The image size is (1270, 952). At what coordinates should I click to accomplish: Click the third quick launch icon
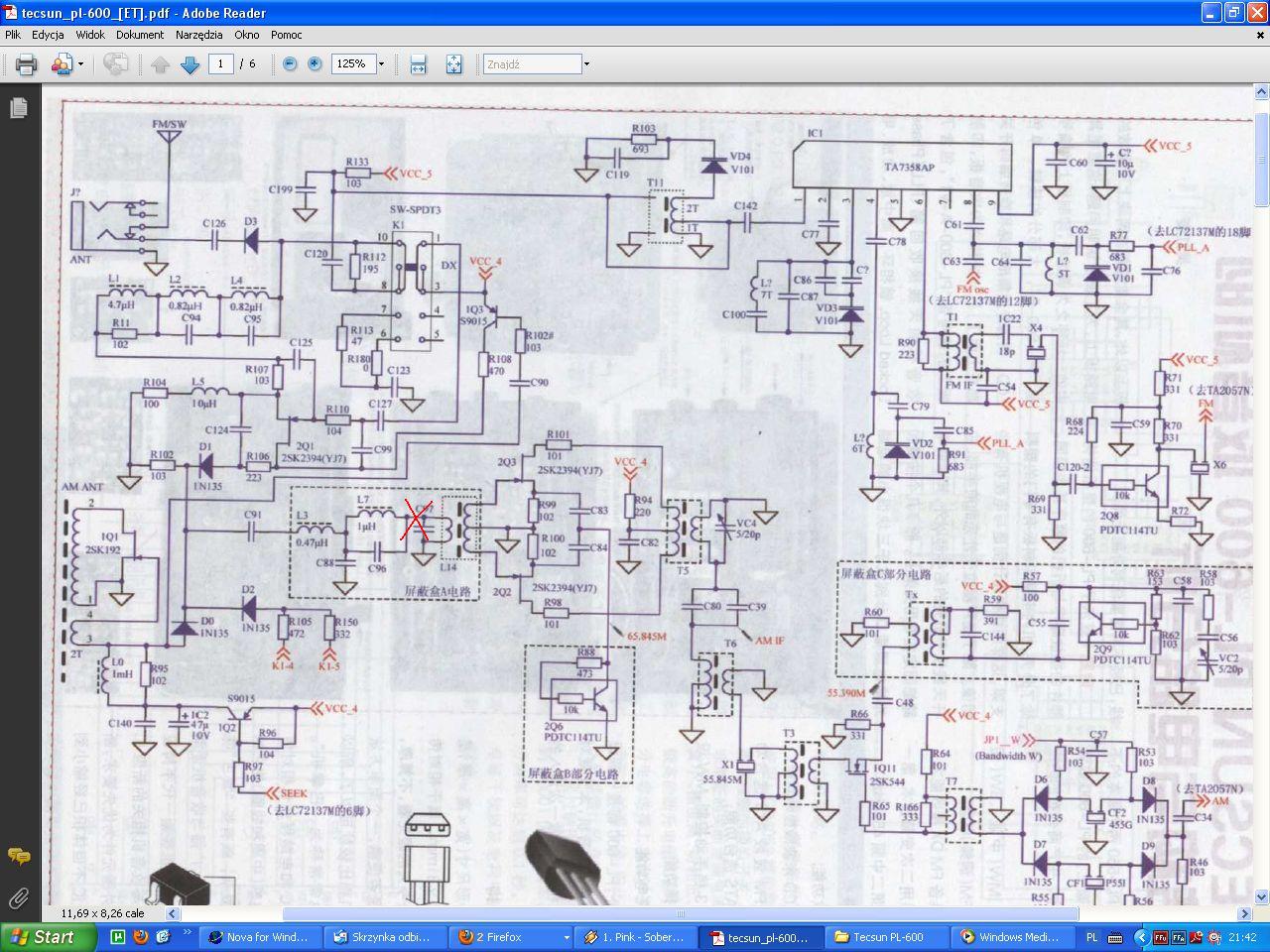162,936
